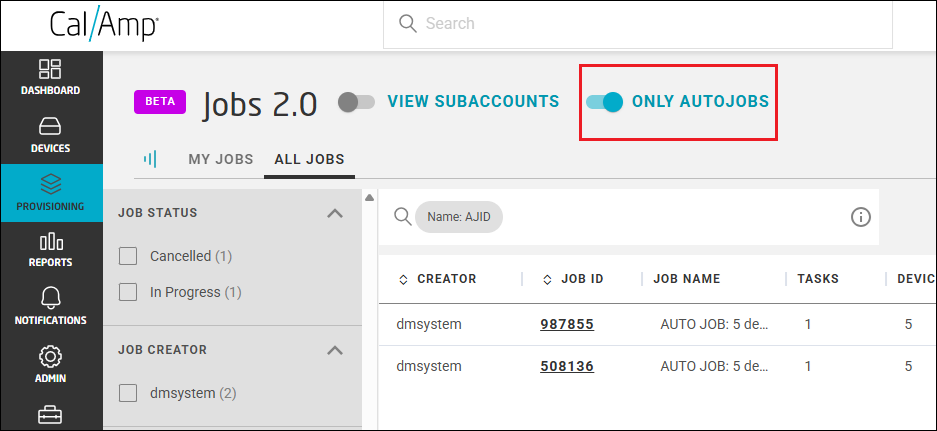Click the tasks count in row 987855
Viewport: 937px width, 431px height.
pyautogui.click(x=808, y=325)
